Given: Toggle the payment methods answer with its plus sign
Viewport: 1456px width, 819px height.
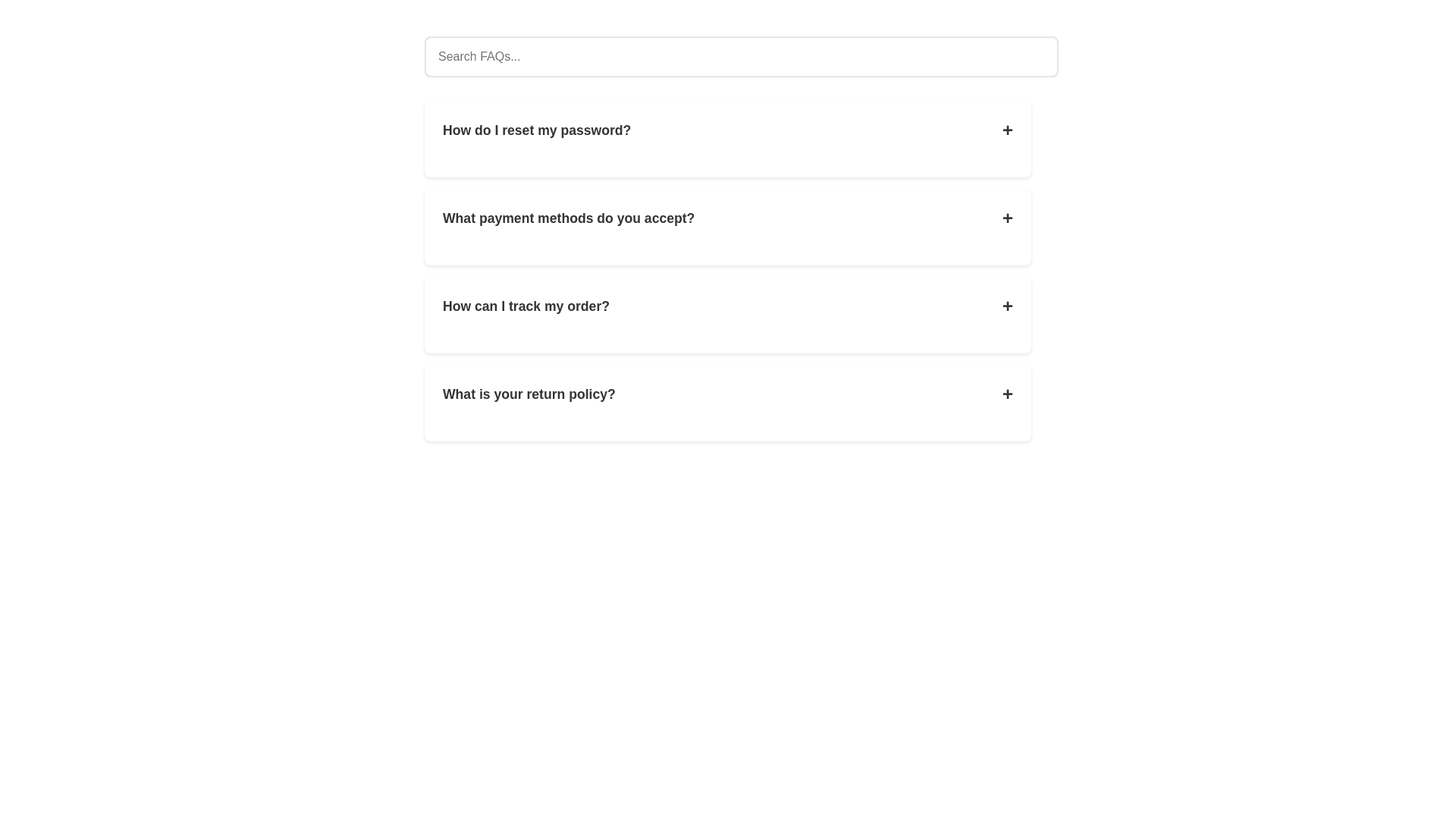Looking at the screenshot, I should [1007, 218].
